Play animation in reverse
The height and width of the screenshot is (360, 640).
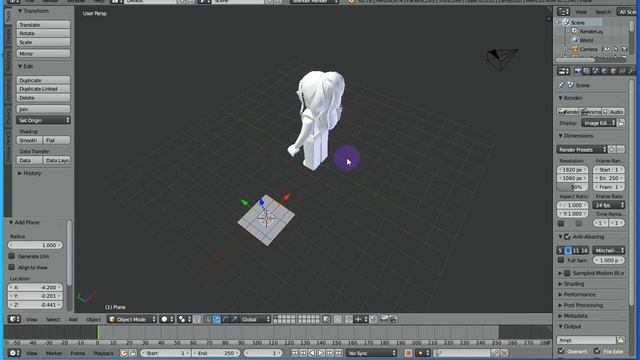coord(312,353)
